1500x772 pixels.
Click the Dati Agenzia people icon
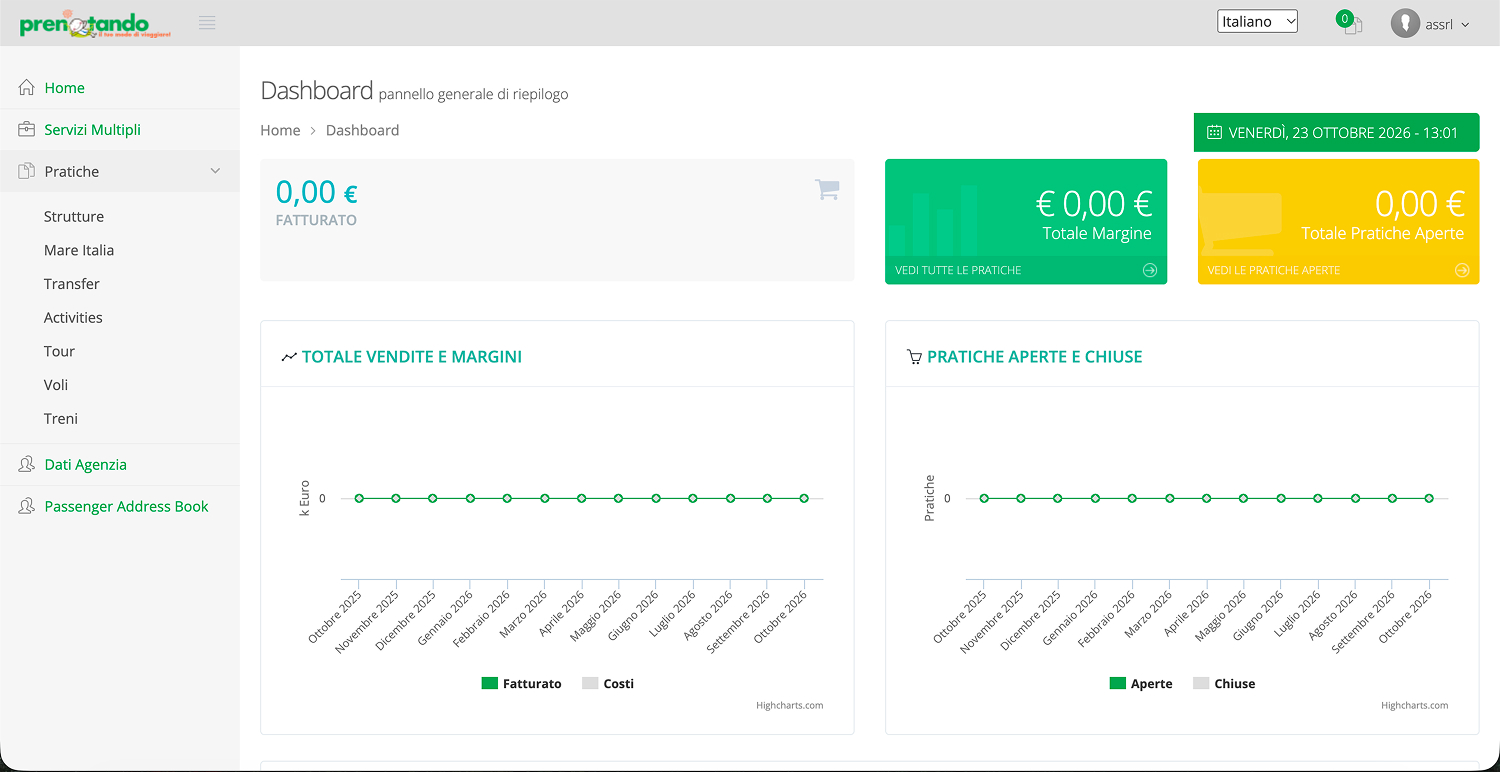(27, 465)
